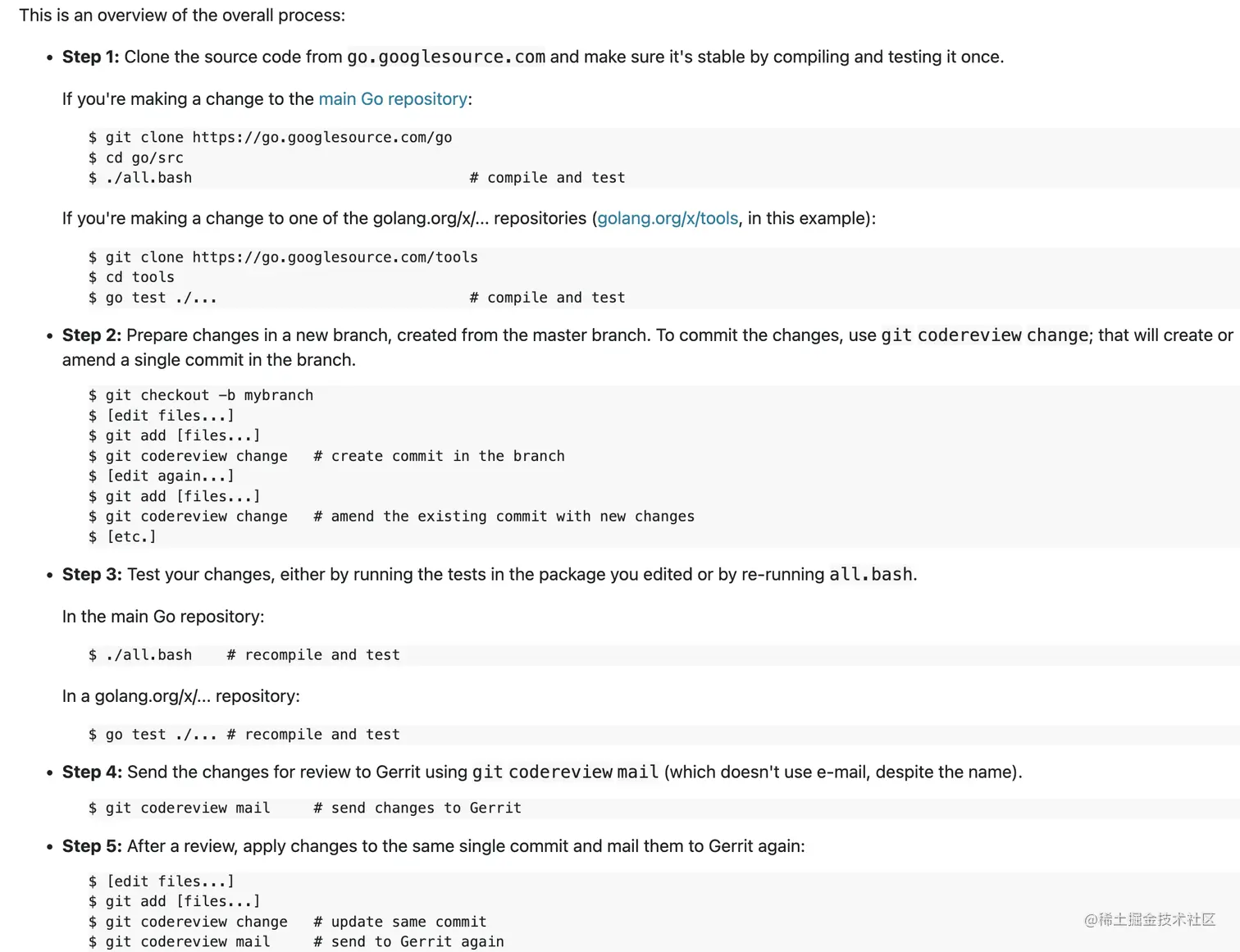Screen dimensions: 1240x952
Task: Click the go.googlesource.com inline code text
Action: [x=446, y=57]
